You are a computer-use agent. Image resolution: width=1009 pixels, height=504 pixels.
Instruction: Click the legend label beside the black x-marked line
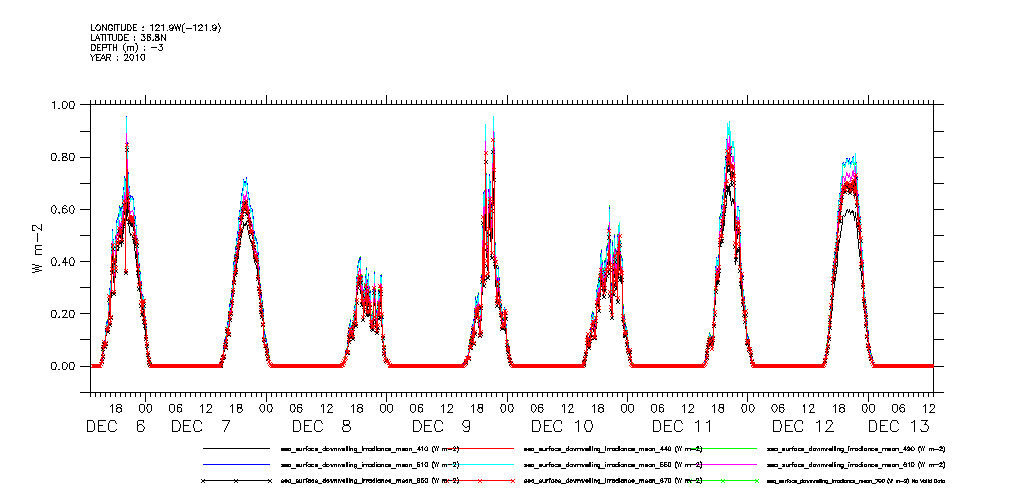pos(370,481)
